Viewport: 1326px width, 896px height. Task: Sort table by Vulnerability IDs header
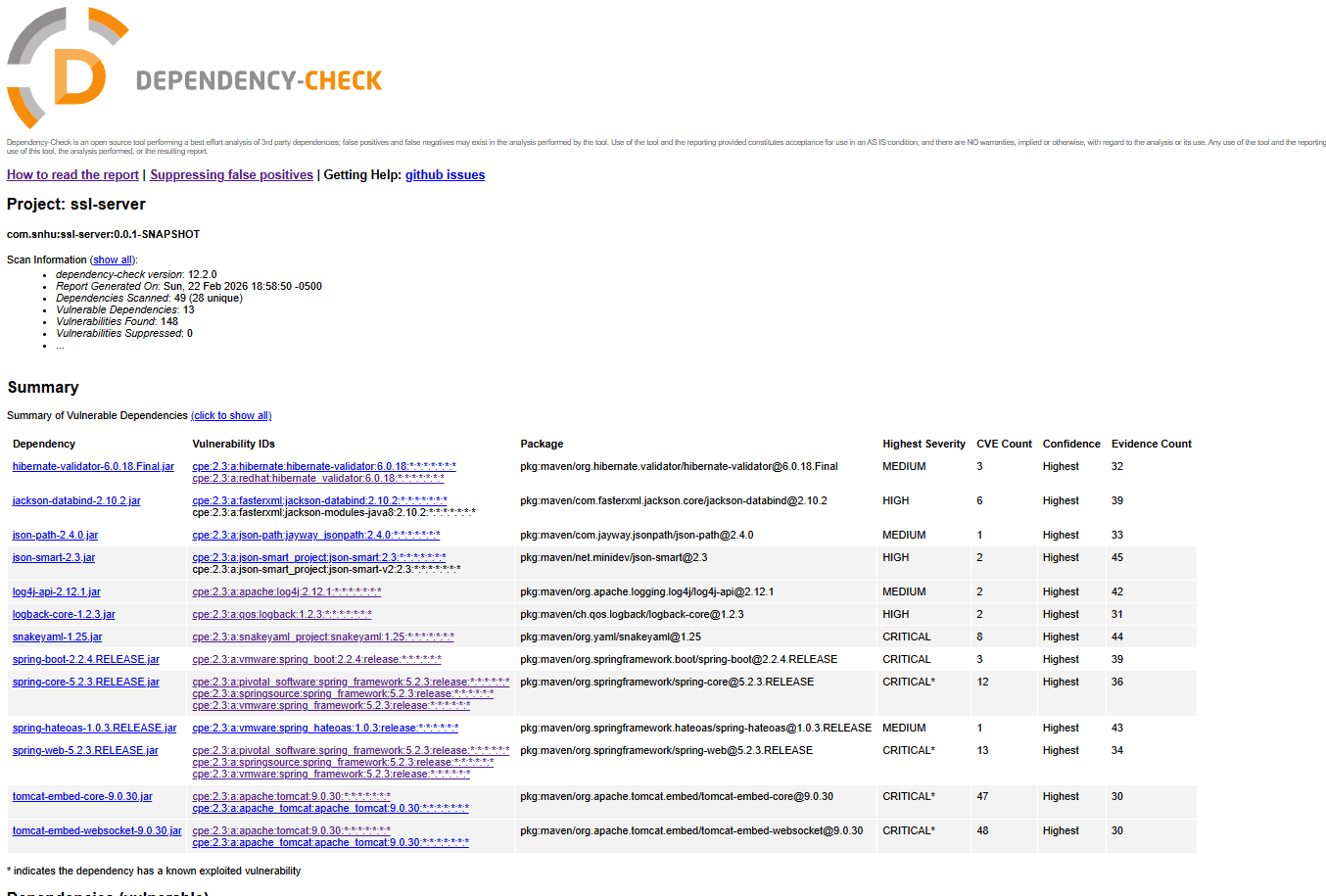(x=233, y=445)
